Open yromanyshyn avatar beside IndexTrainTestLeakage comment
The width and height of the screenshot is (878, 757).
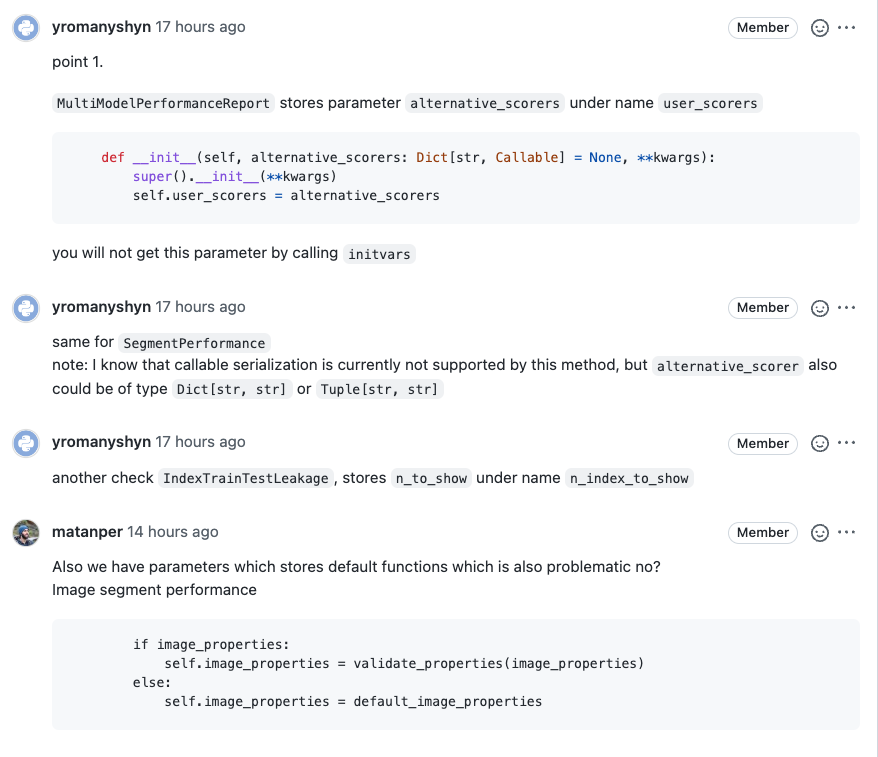(x=26, y=443)
